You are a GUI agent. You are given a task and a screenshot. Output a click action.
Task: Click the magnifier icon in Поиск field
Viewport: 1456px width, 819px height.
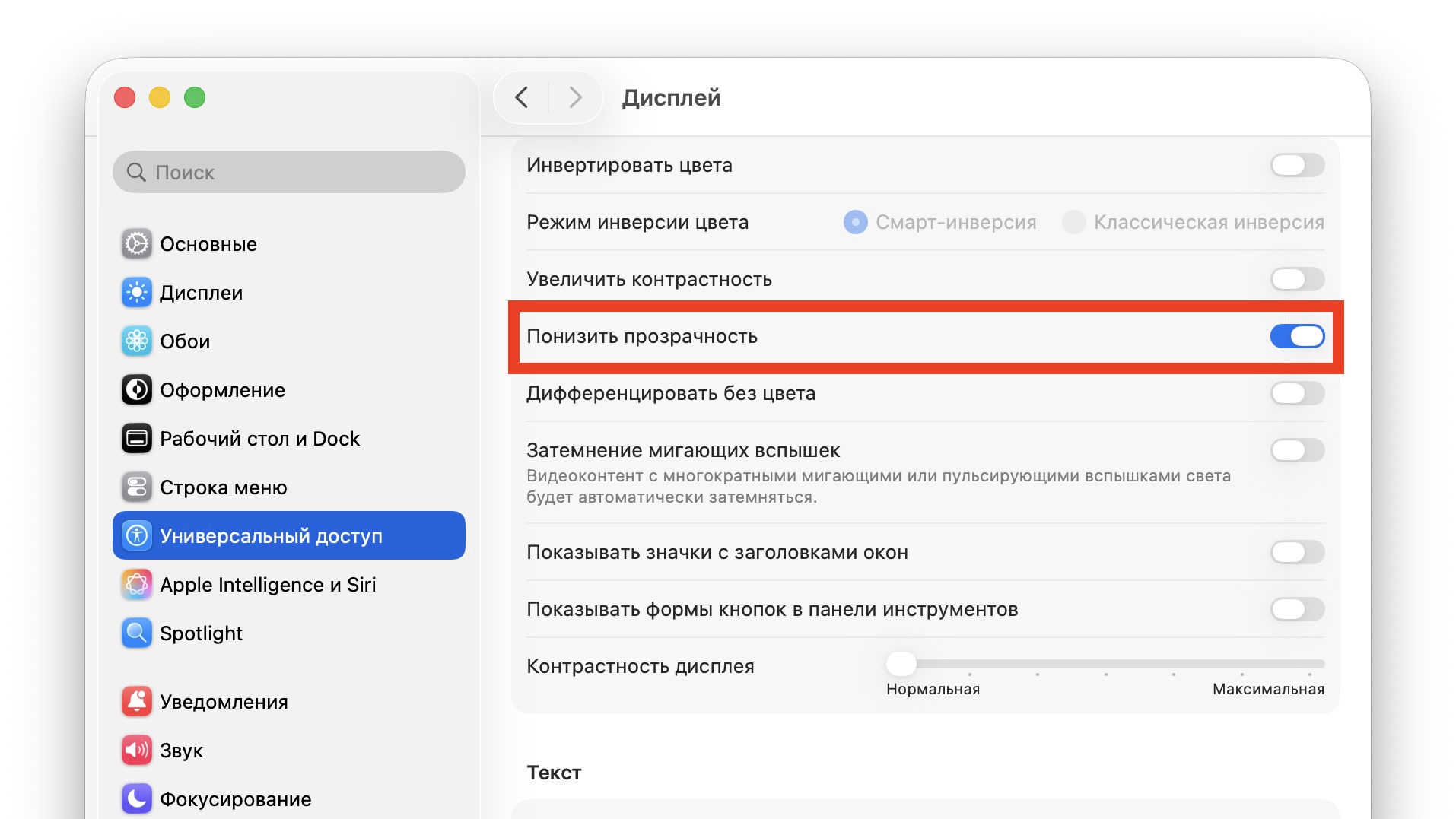(x=136, y=173)
